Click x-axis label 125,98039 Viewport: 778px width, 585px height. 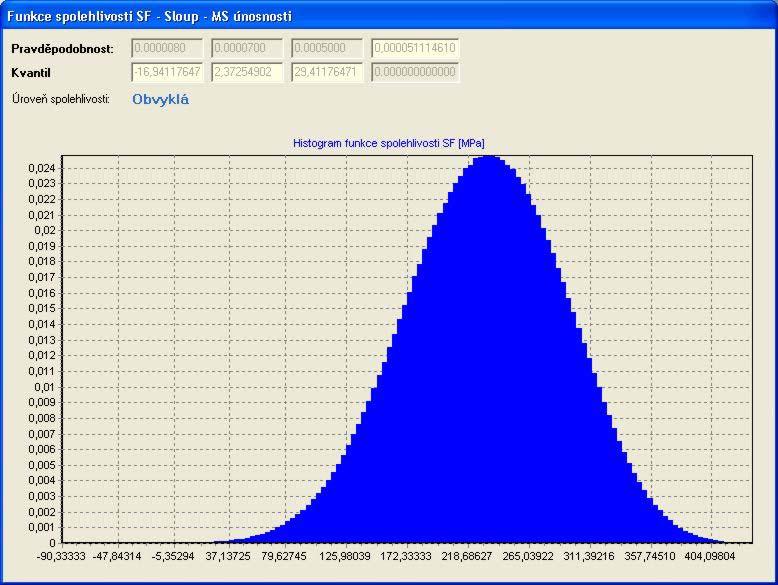click(x=345, y=556)
